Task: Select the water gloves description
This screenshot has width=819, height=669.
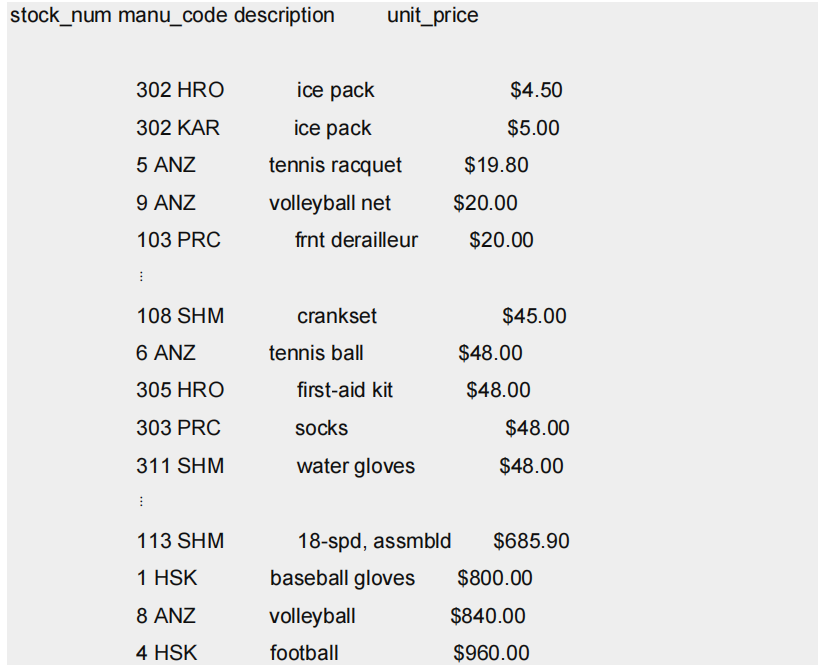Action: click(356, 466)
